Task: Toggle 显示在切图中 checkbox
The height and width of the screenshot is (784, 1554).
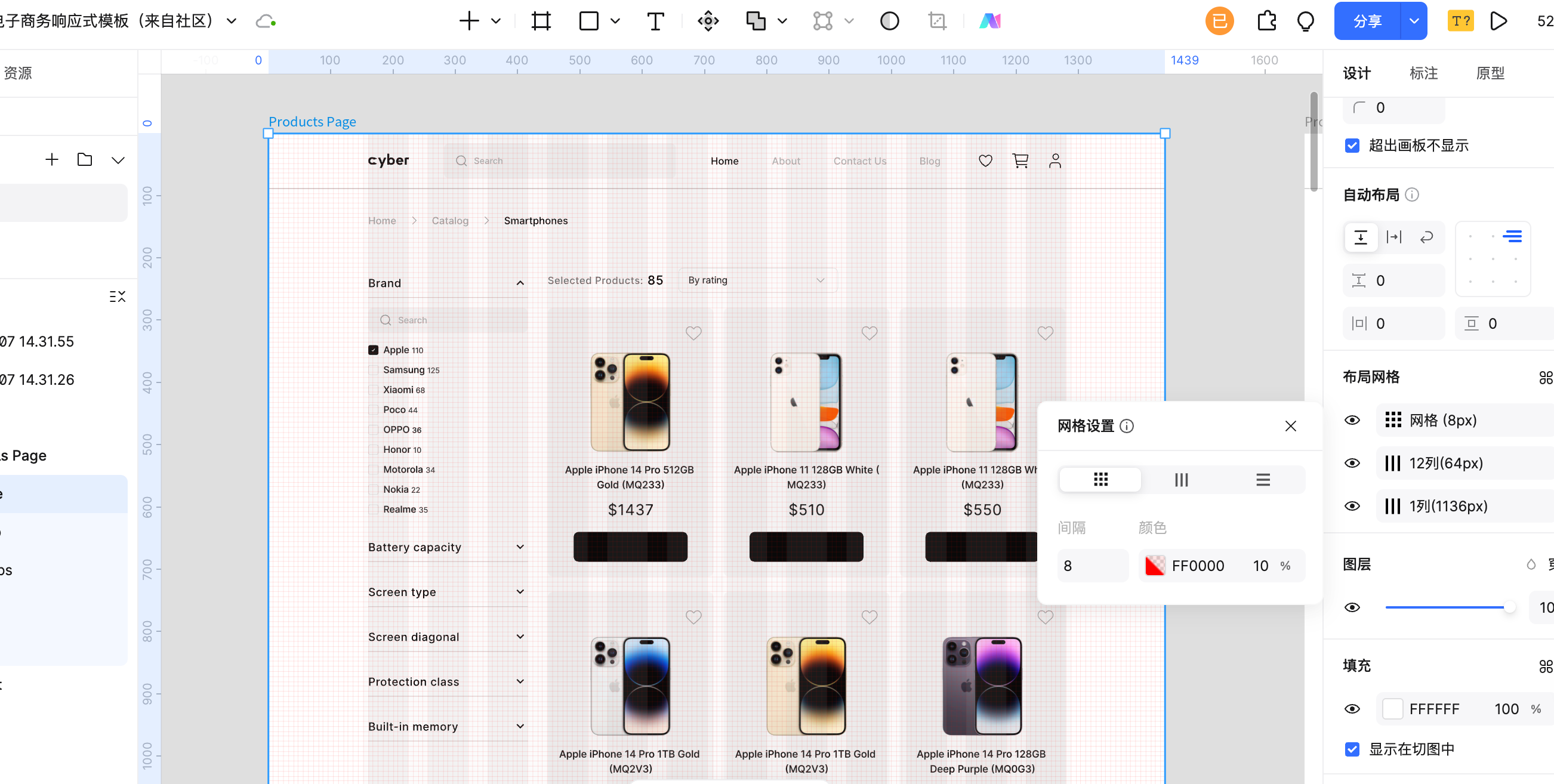Action: [1352, 749]
